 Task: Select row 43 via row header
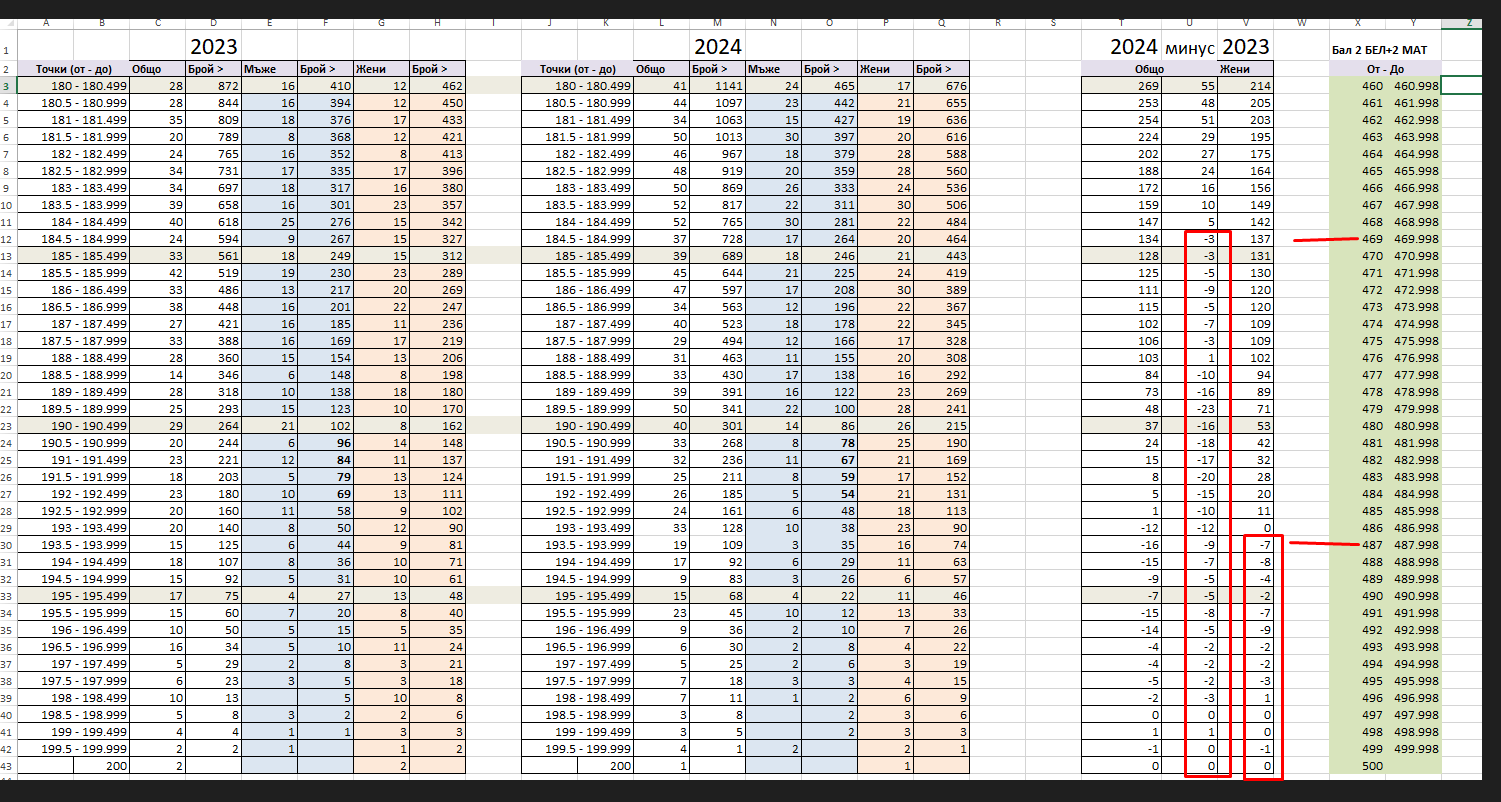[8, 766]
